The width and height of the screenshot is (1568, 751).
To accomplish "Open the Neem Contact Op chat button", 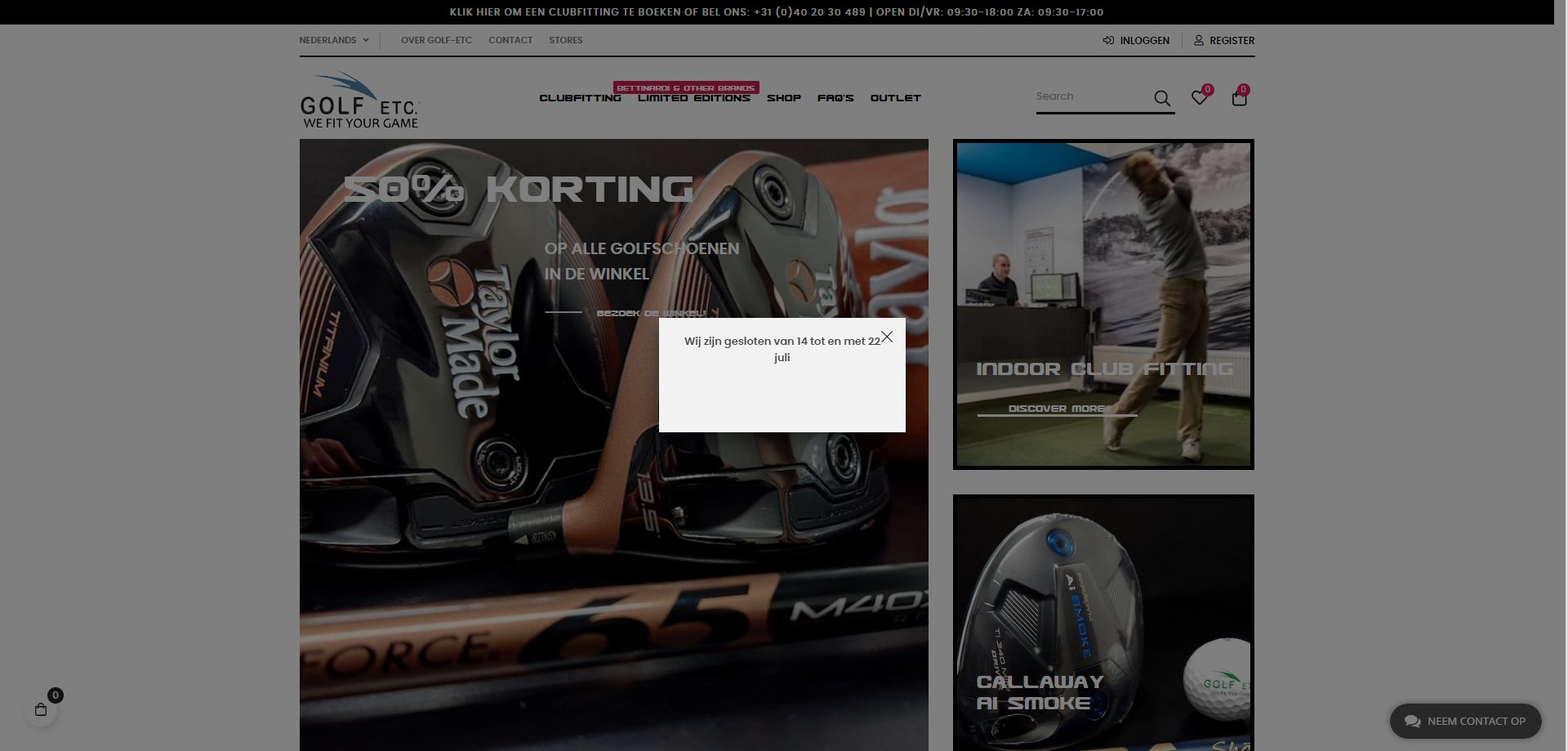I will (x=1466, y=721).
